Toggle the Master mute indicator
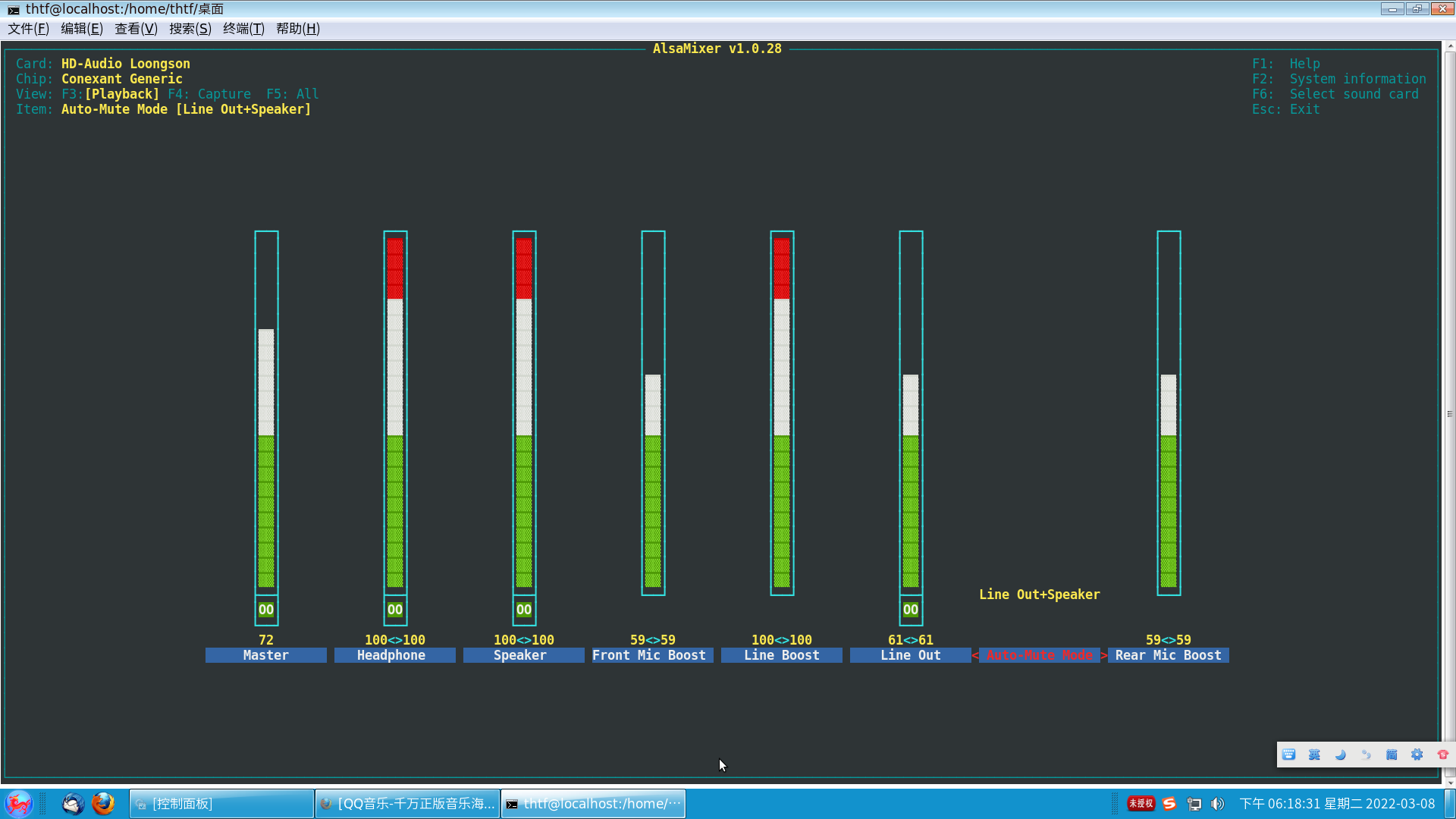1456x819 pixels. pyautogui.click(x=266, y=610)
